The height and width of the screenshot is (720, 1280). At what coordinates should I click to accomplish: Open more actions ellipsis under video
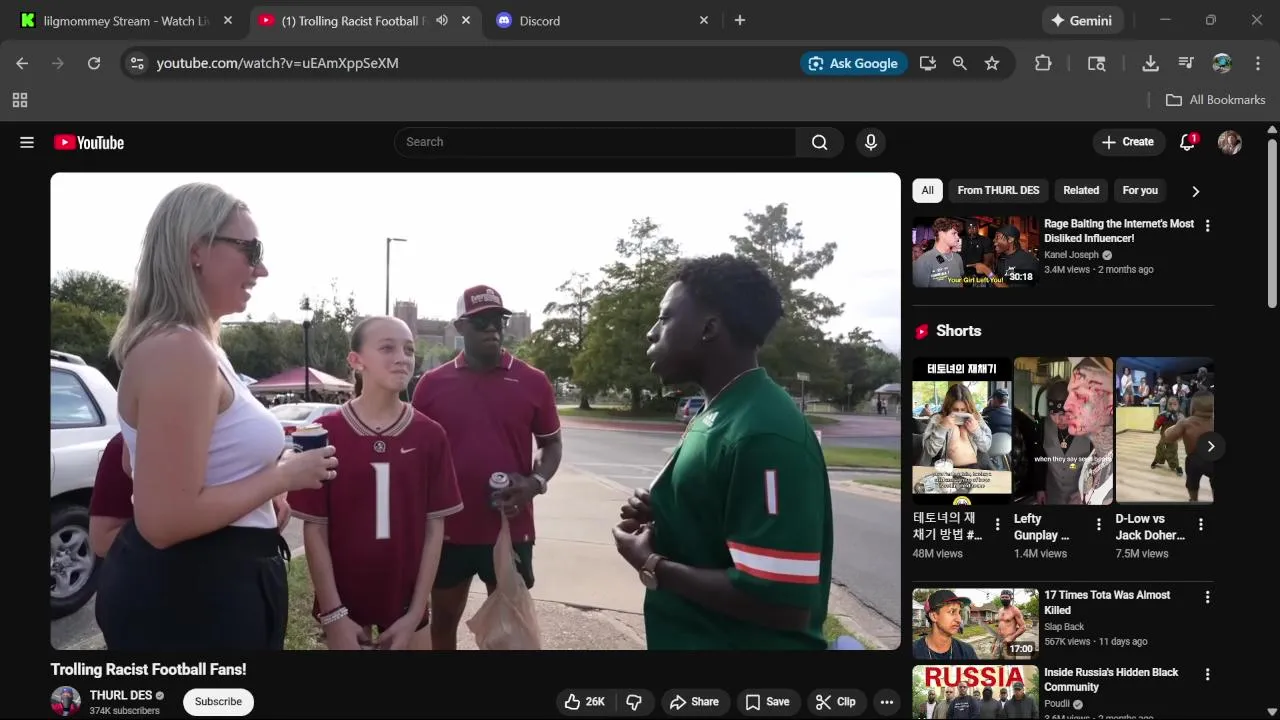tap(886, 702)
